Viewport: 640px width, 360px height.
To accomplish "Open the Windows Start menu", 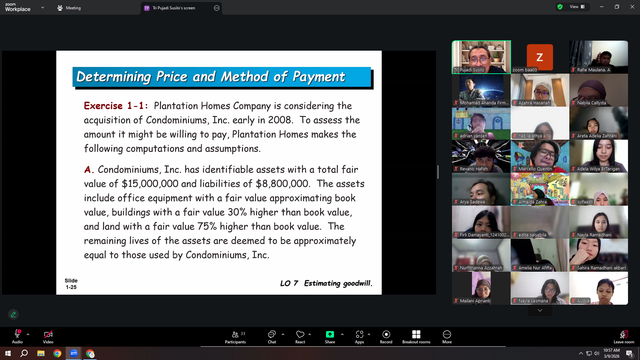I will click(x=8, y=353).
